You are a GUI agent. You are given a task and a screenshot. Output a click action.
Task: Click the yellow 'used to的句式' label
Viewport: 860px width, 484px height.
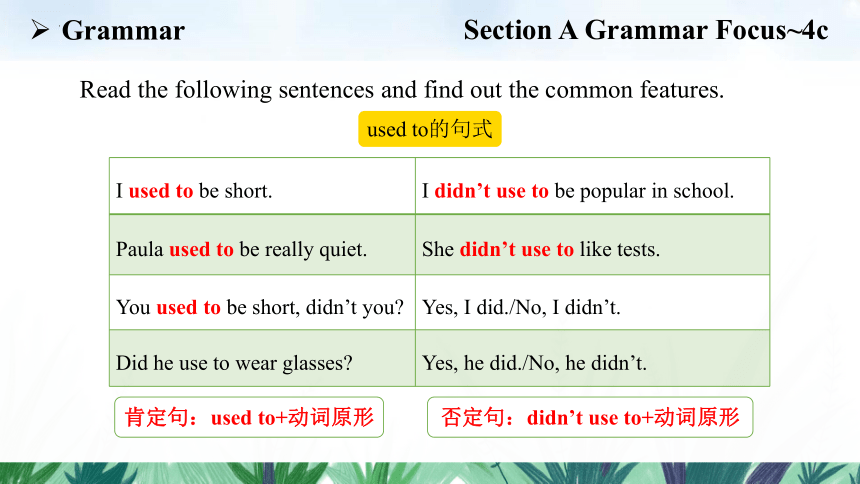click(429, 129)
